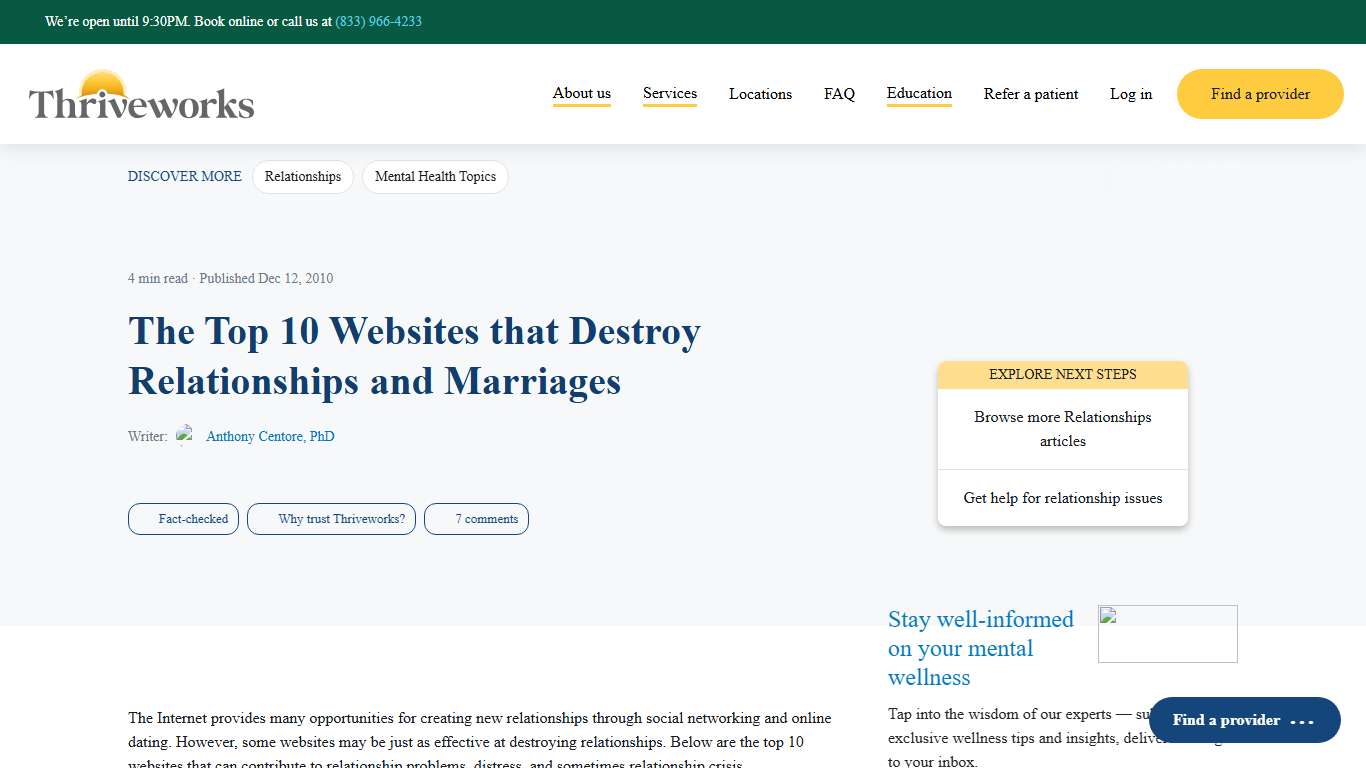Open the Education menu
Viewport: 1366px width, 768px height.
[x=918, y=93]
